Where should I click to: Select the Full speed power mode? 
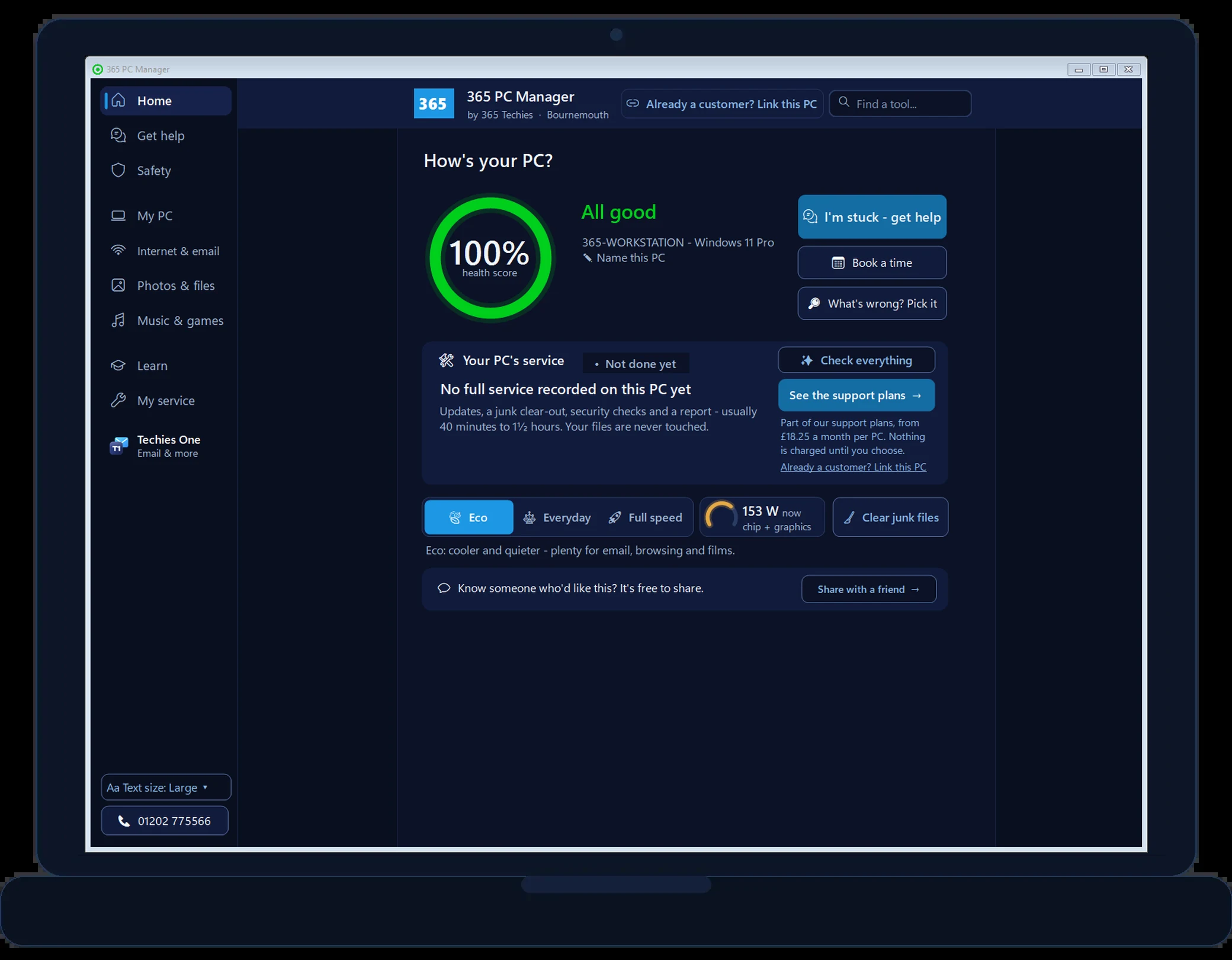[646, 517]
